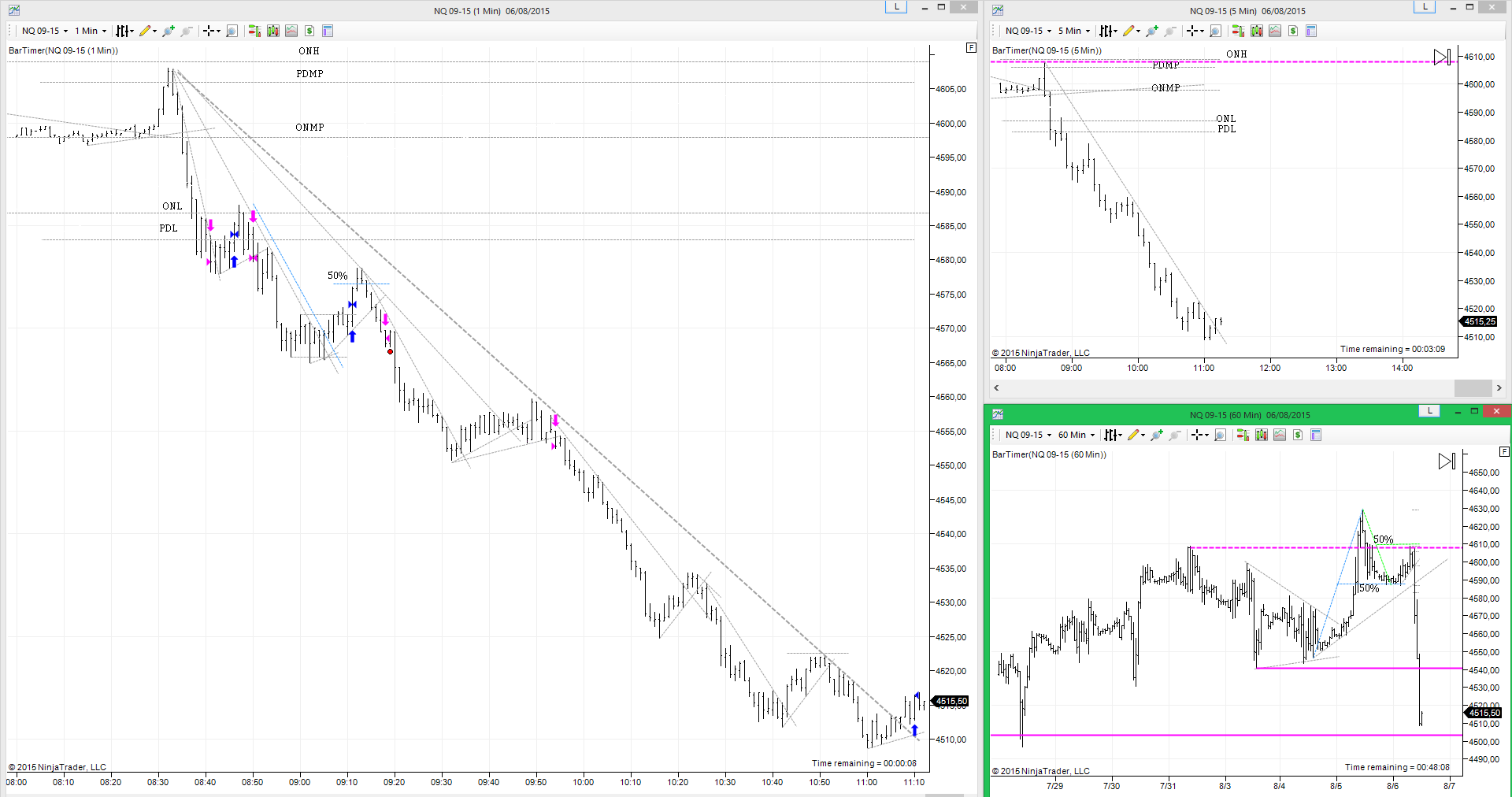Click zoom out icon in the 5 Min chart toolbar
Image resolution: width=1512 pixels, height=797 pixels.
[1170, 31]
